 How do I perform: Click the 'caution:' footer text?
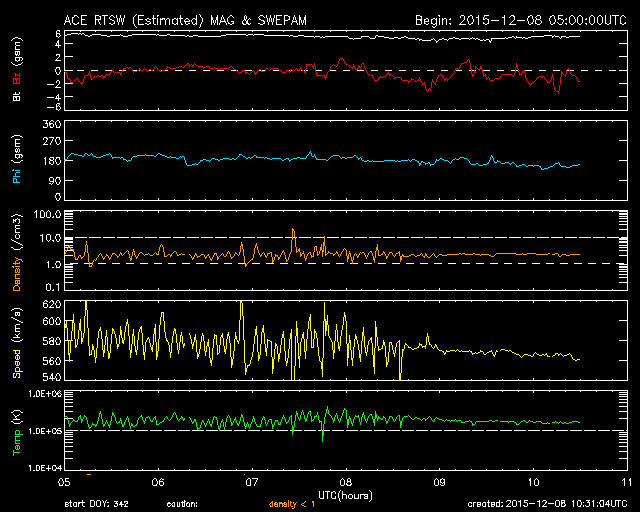(x=182, y=504)
